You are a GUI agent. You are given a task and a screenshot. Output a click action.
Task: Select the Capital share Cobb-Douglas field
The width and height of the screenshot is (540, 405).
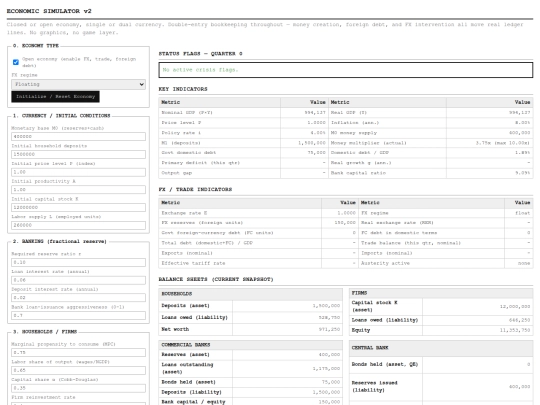[x=79, y=388]
